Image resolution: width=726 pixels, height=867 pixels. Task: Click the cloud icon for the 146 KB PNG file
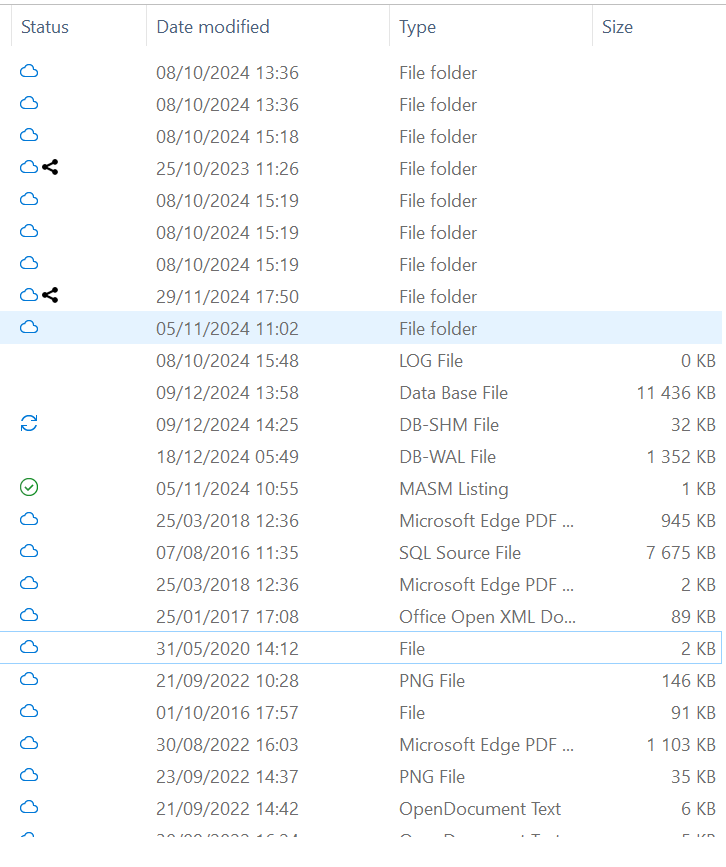click(29, 680)
